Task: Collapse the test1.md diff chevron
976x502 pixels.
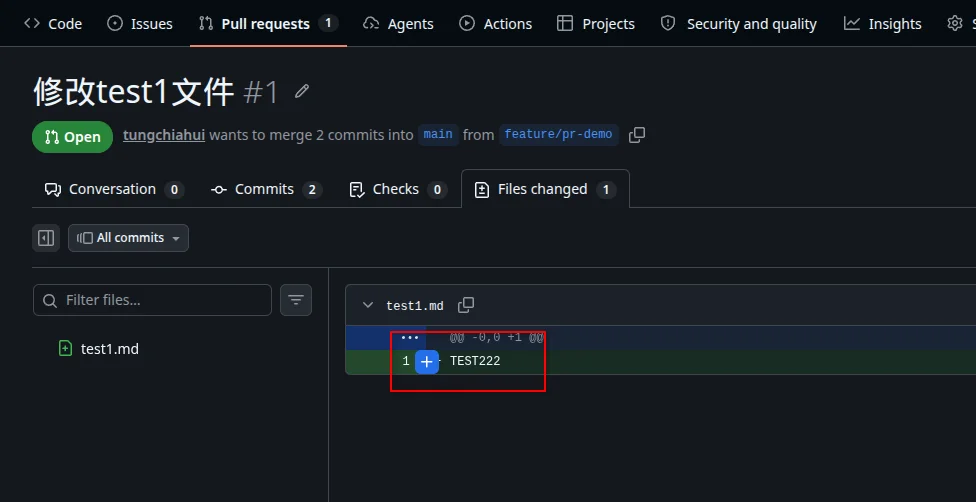Action: [368, 305]
